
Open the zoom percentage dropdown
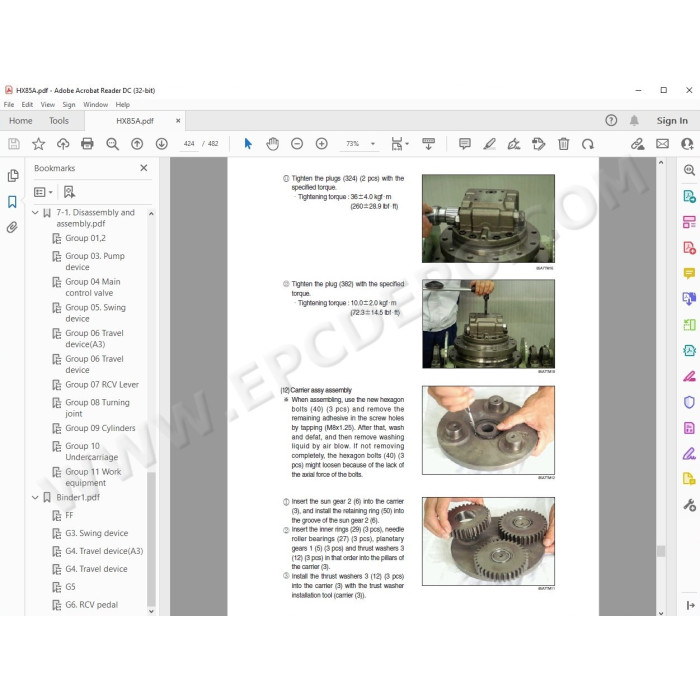point(373,144)
